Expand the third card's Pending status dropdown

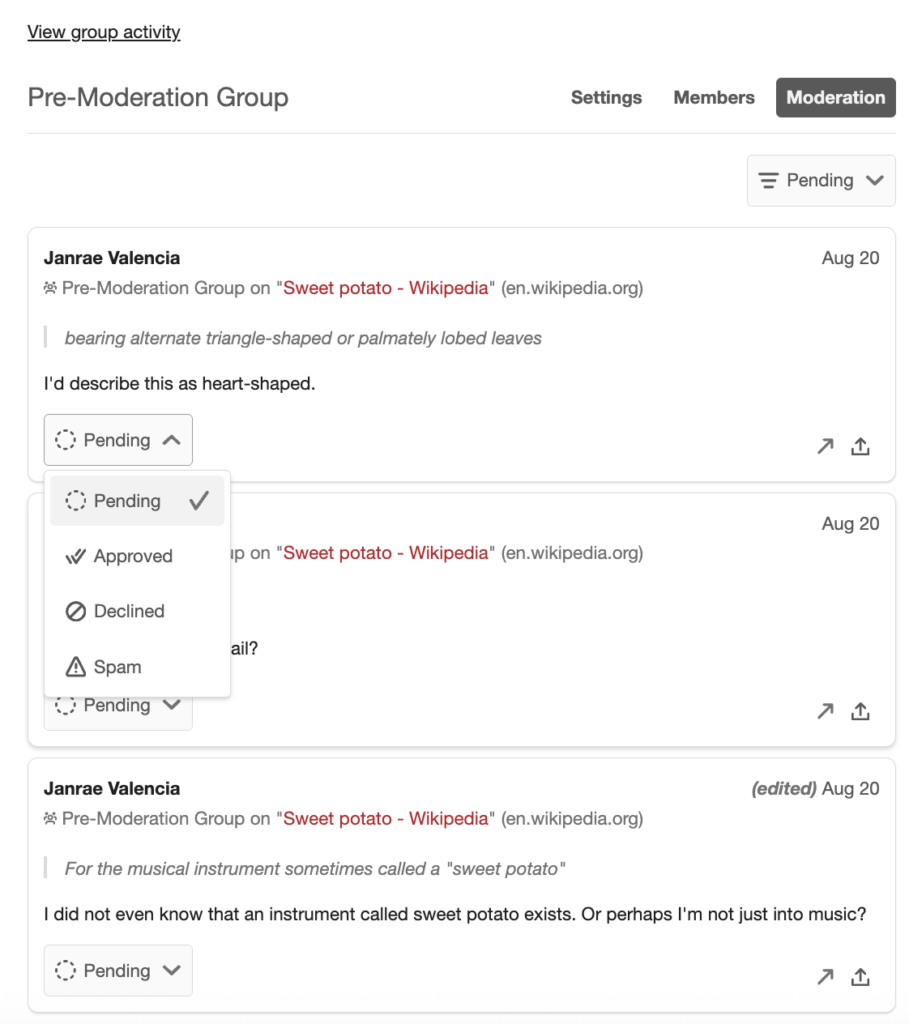pos(118,970)
